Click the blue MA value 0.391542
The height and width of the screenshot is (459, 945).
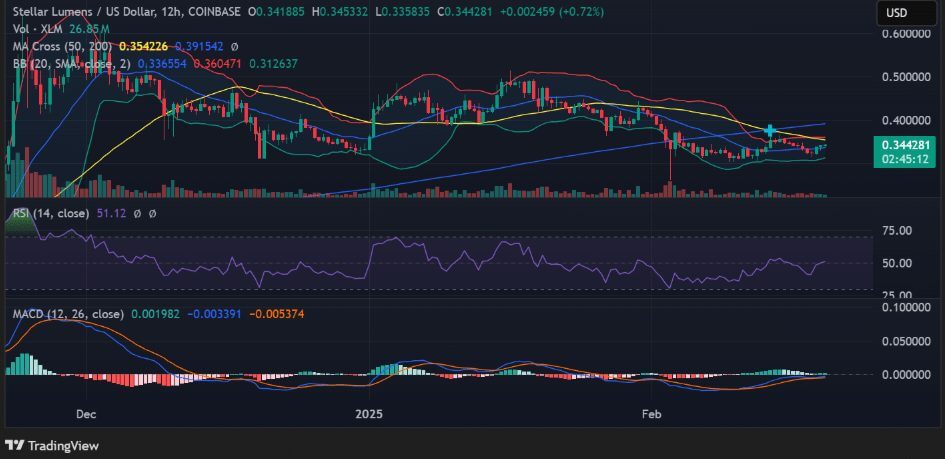[200, 46]
